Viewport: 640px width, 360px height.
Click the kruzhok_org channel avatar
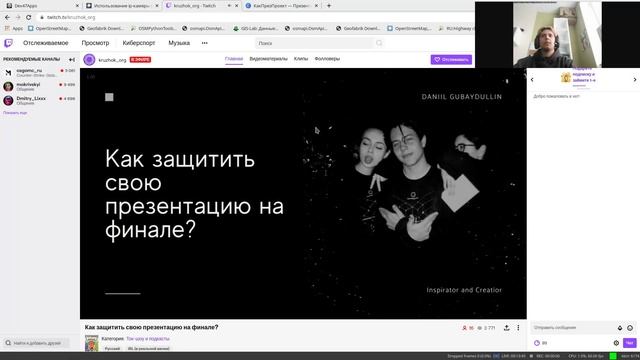(x=89, y=60)
